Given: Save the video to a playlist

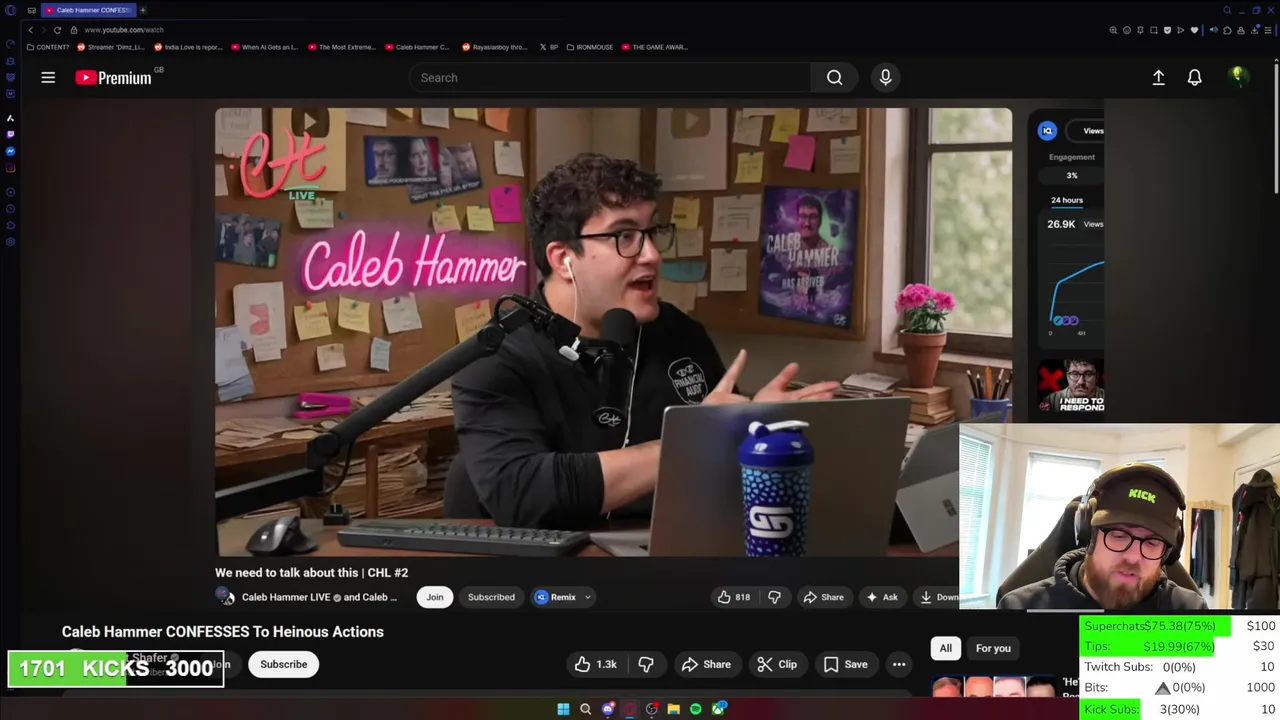Looking at the screenshot, I should coord(845,664).
